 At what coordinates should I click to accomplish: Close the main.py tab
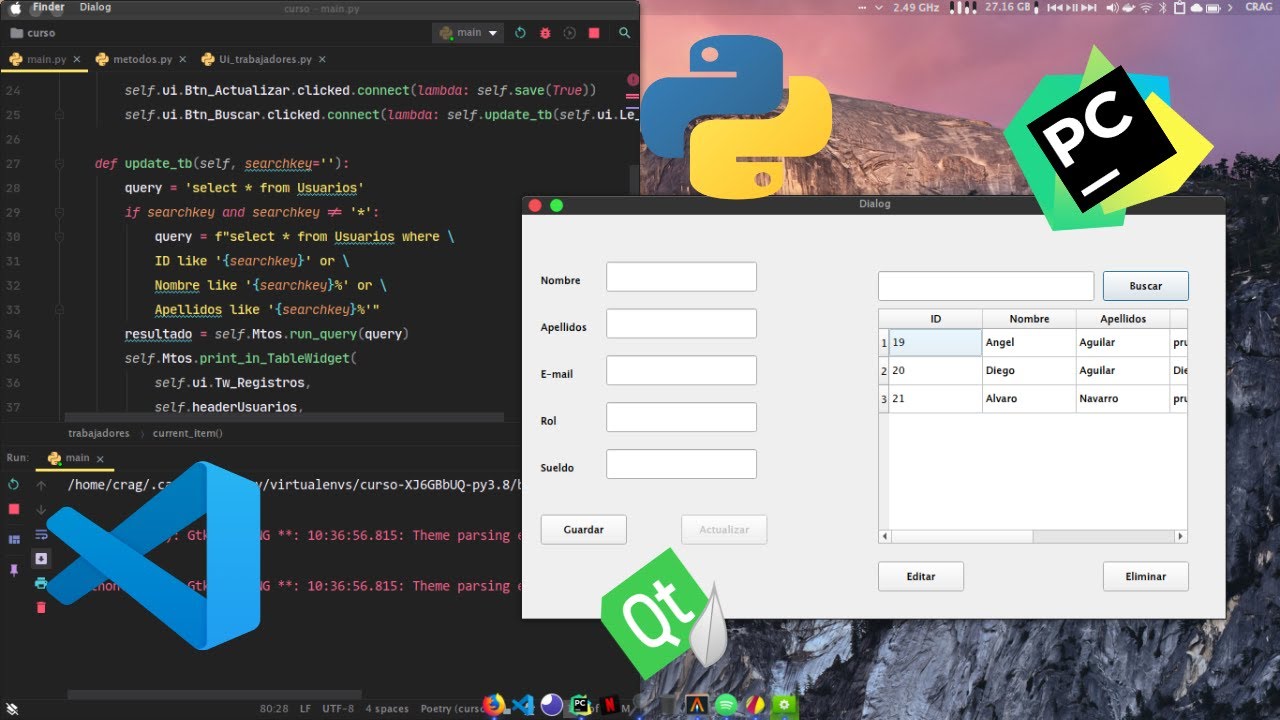77,60
